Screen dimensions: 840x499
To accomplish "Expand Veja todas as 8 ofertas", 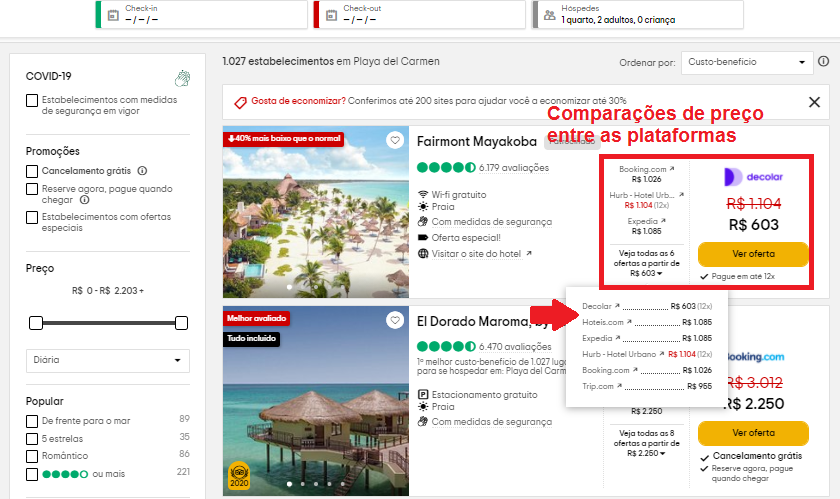I will click(x=646, y=443).
